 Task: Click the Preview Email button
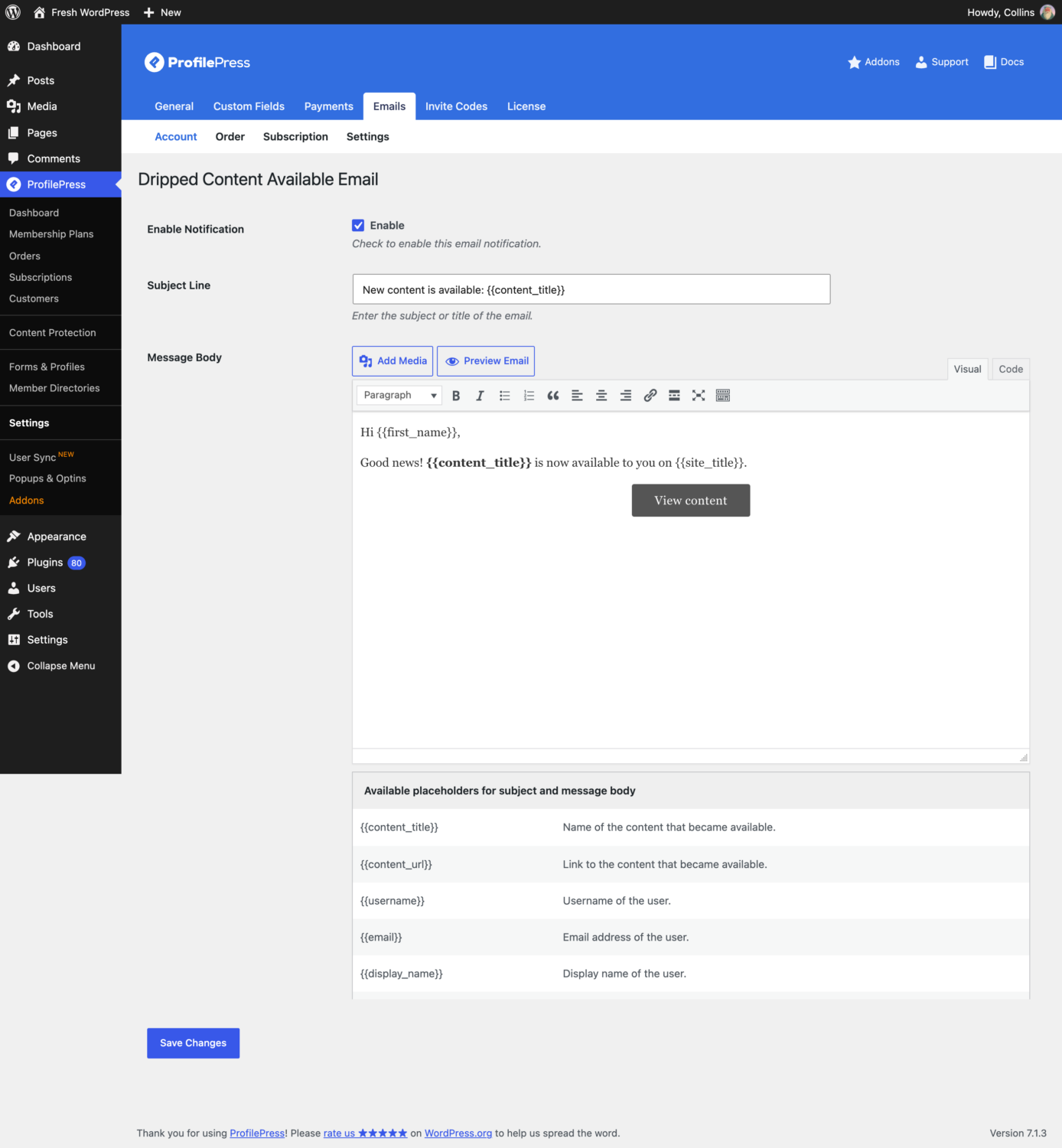pyautogui.click(x=486, y=361)
